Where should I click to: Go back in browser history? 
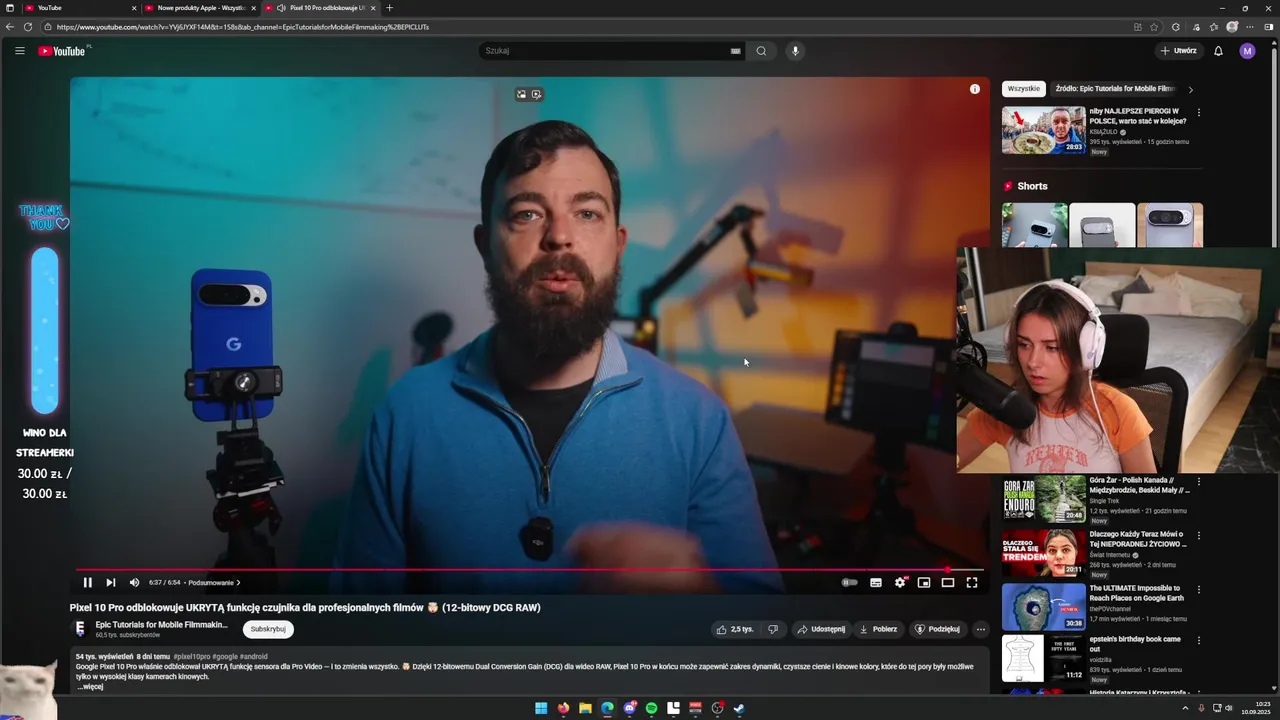[x=10, y=27]
